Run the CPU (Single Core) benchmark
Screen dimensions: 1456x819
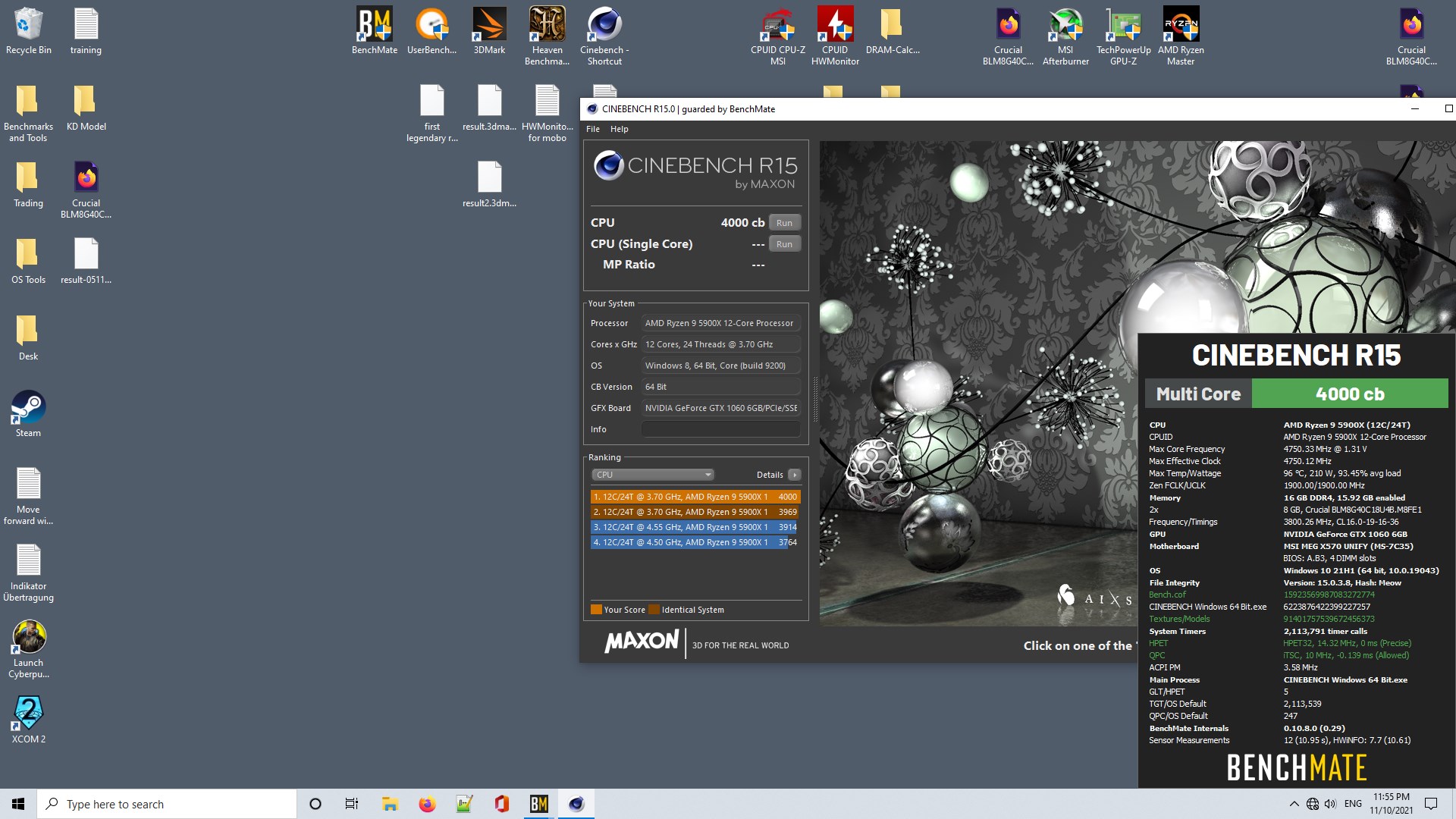click(785, 244)
